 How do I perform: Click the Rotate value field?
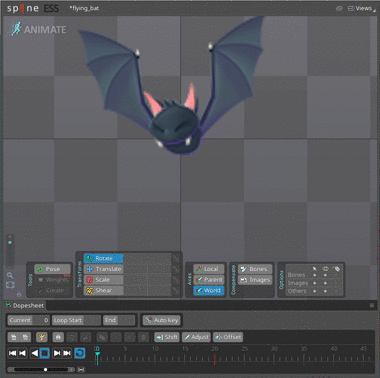[x=147, y=258]
